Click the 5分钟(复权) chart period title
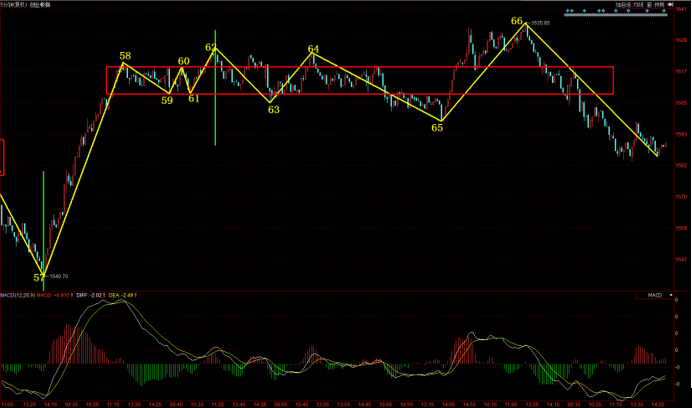692x408 pixels. click(x=20, y=4)
